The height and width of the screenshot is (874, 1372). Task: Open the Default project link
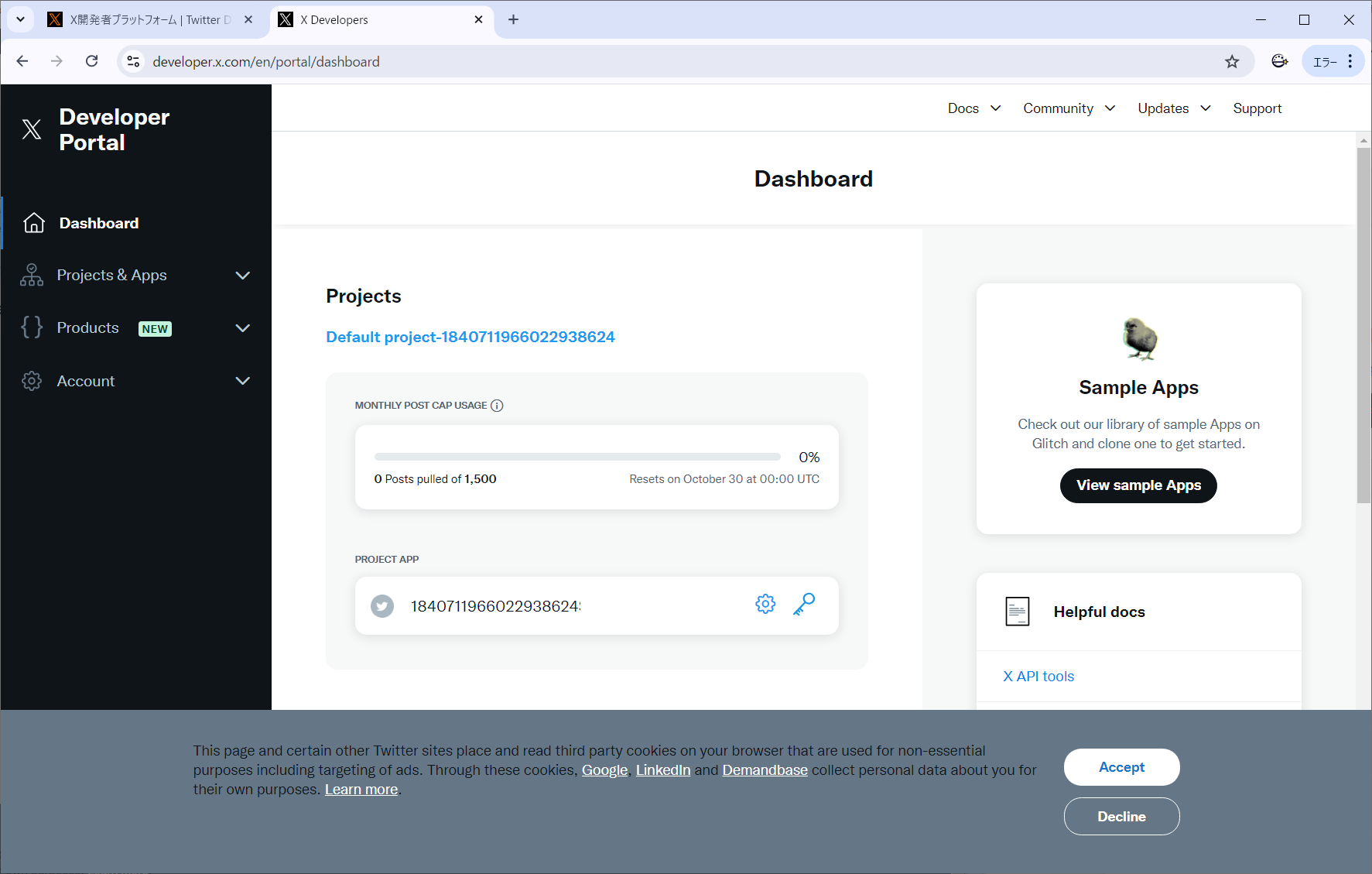coord(470,338)
